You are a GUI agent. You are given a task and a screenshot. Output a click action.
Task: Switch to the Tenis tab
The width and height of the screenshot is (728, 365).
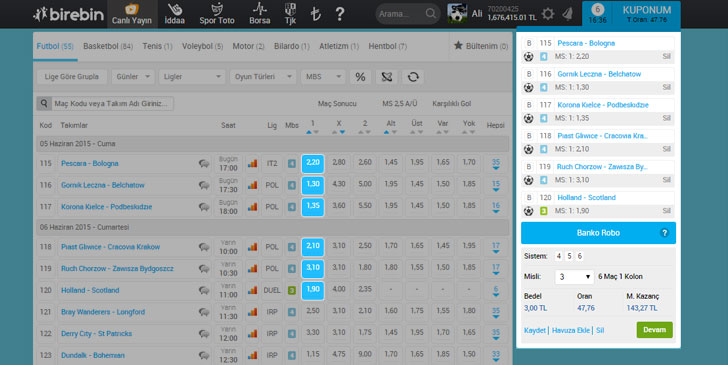pos(157,46)
